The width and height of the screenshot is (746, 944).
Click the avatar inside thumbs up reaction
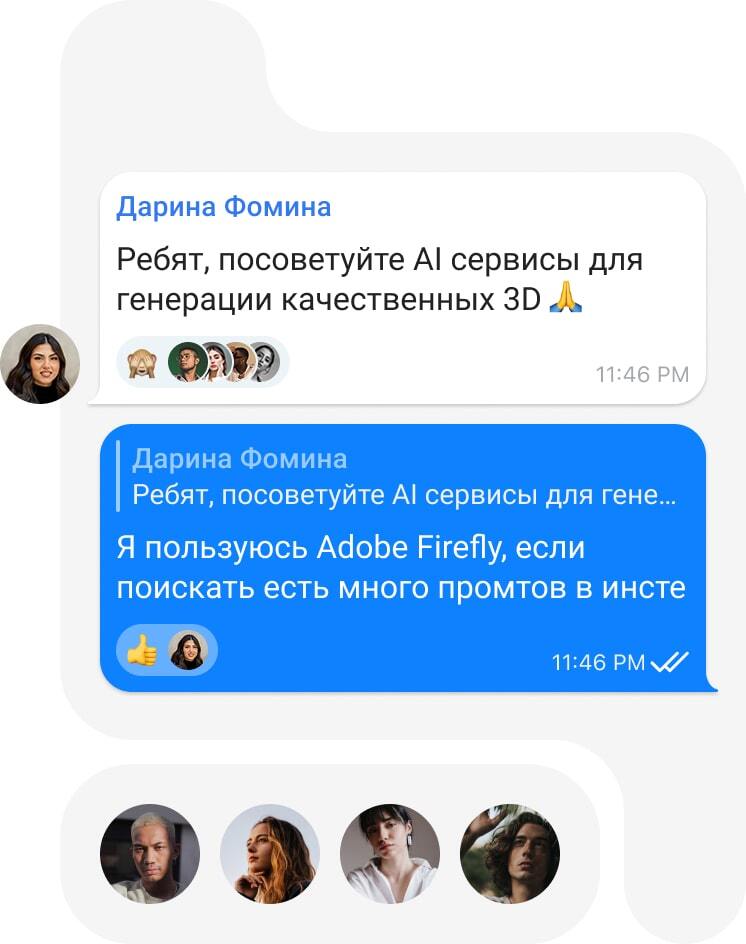(188, 650)
